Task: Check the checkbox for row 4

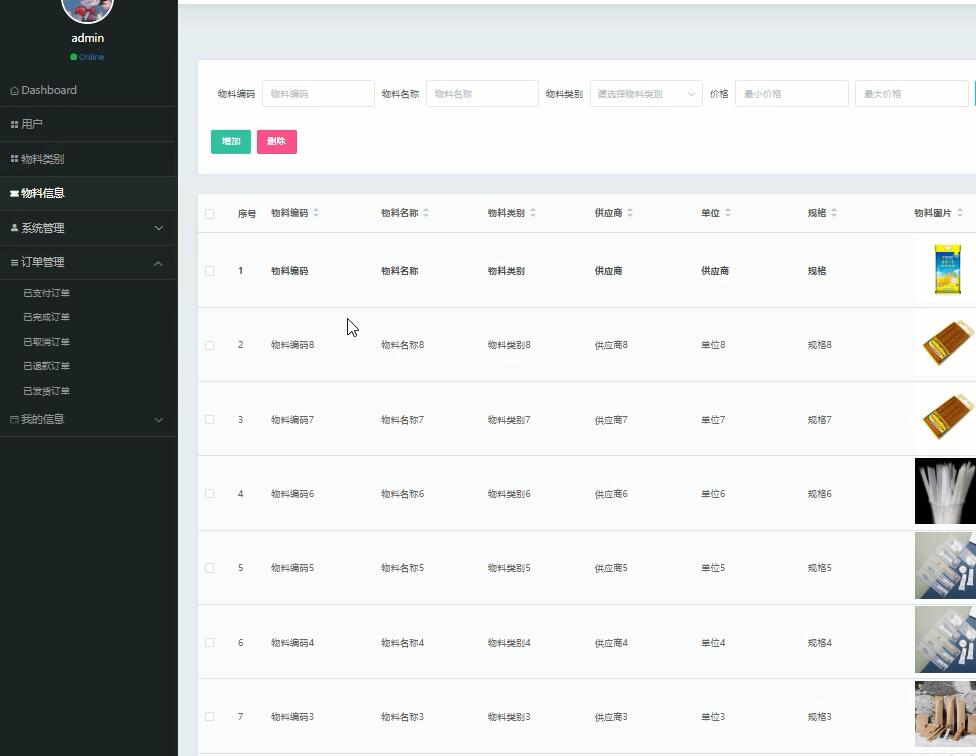Action: pyautogui.click(x=210, y=493)
